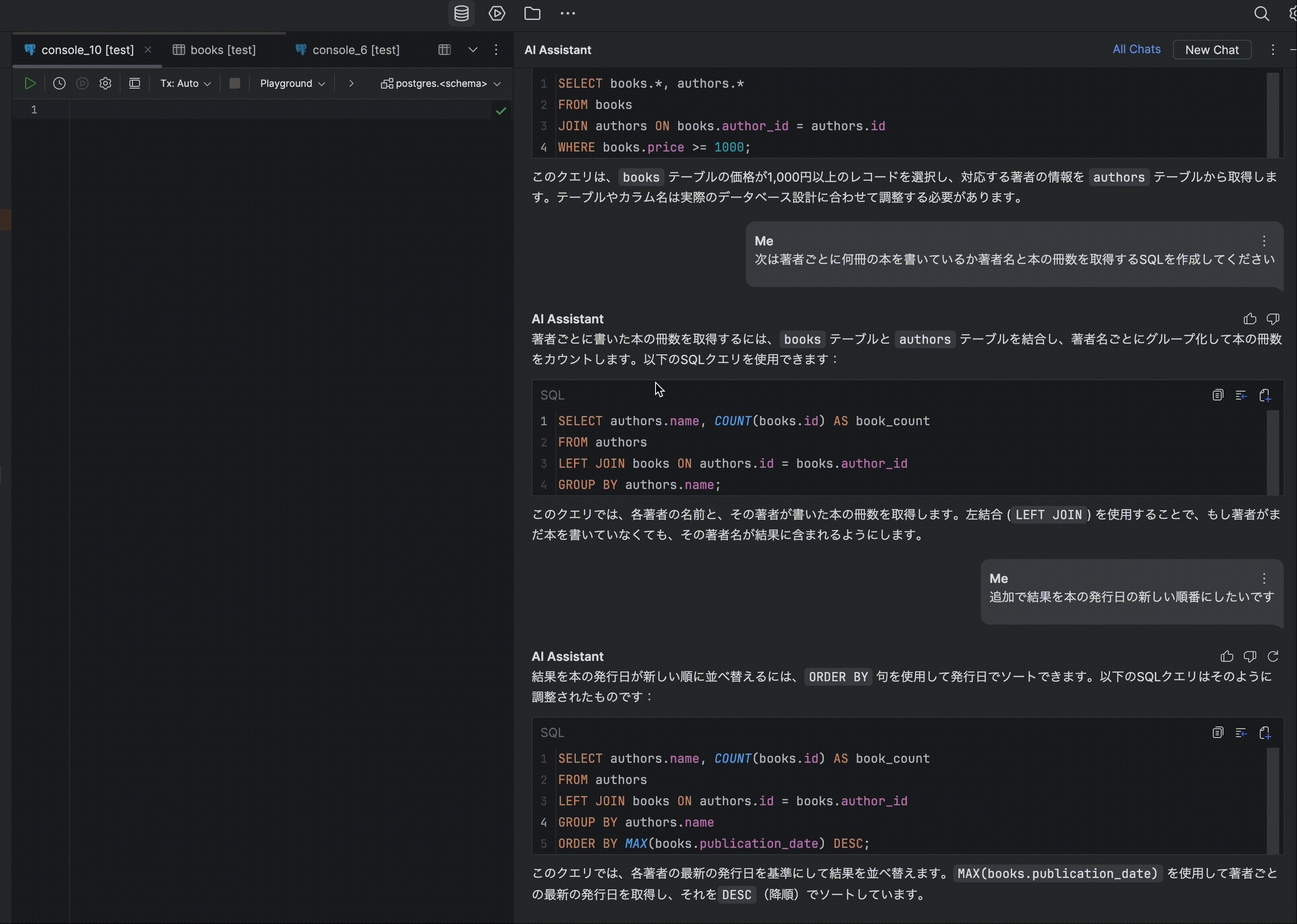Toggle the in-editor results icon
This screenshot has height=924, width=1297.
click(x=135, y=84)
